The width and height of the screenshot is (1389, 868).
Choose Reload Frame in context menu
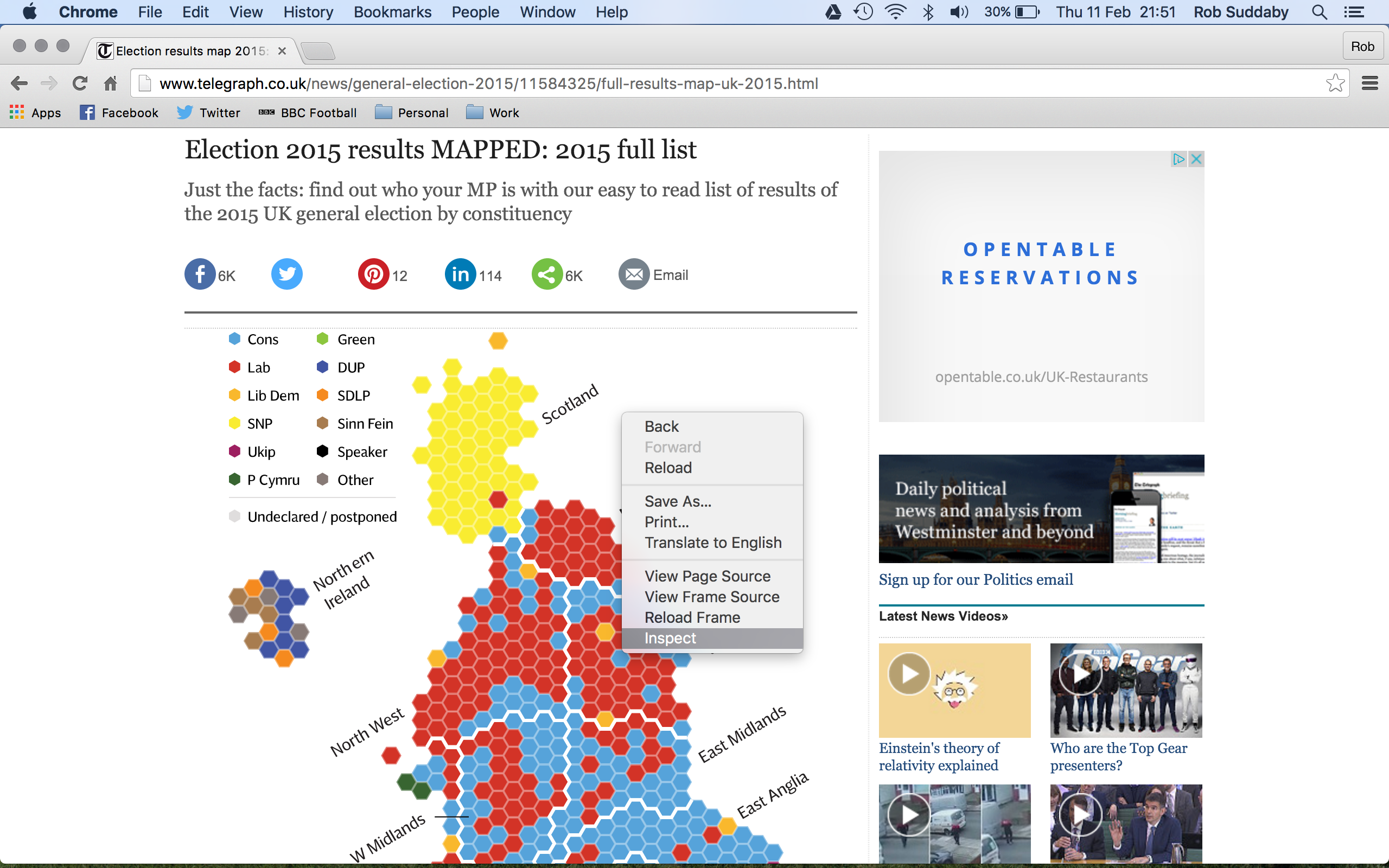712,618
